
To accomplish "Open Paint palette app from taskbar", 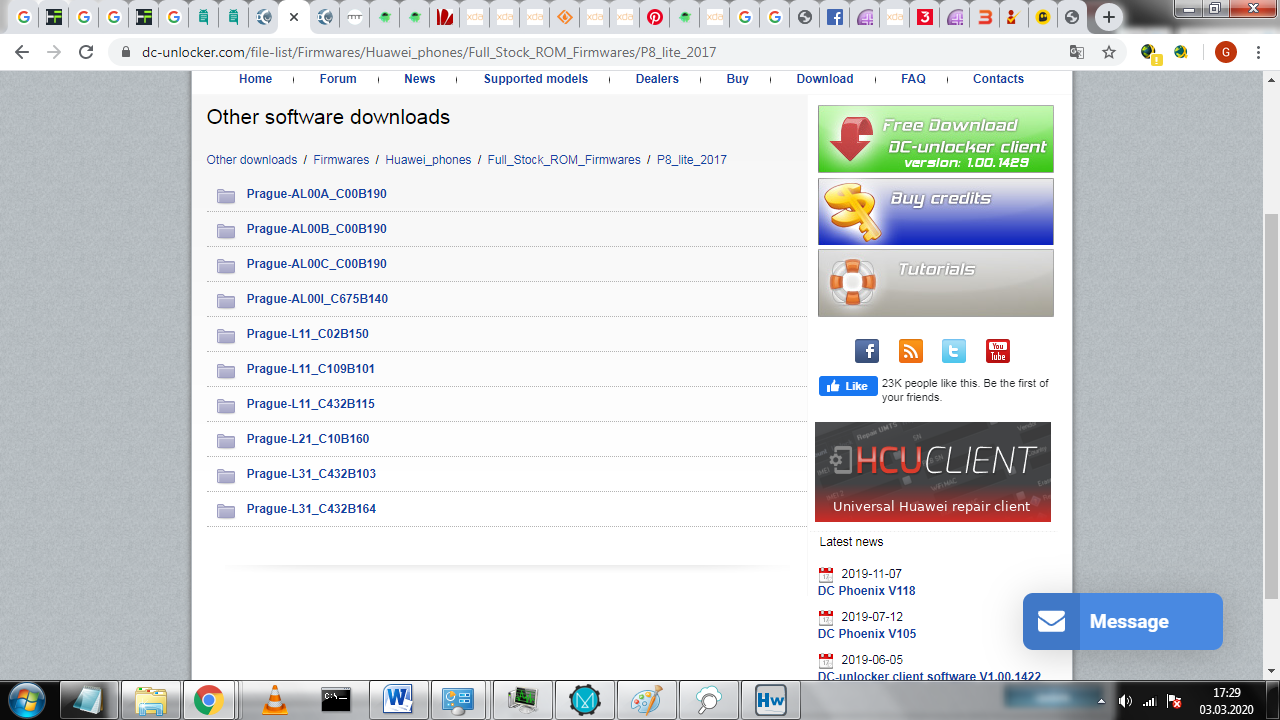I will [x=646, y=700].
